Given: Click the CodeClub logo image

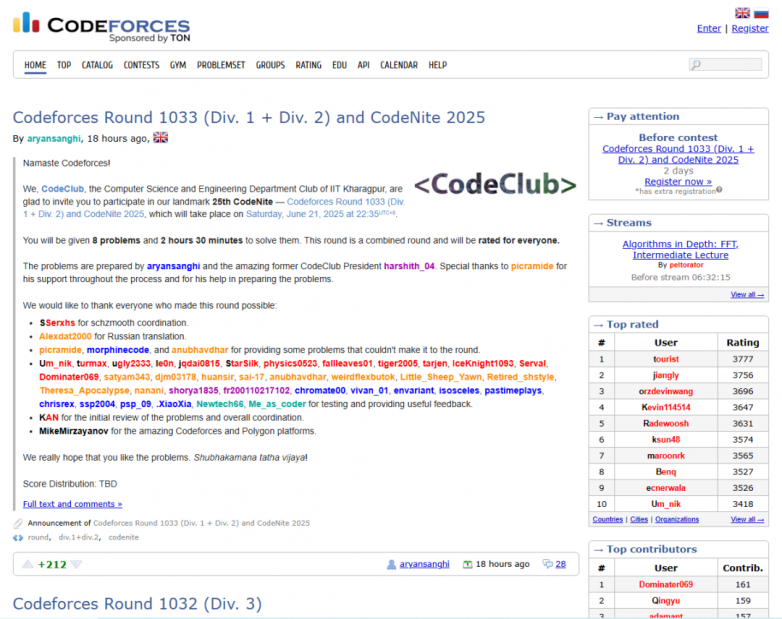Looking at the screenshot, I should click(495, 185).
